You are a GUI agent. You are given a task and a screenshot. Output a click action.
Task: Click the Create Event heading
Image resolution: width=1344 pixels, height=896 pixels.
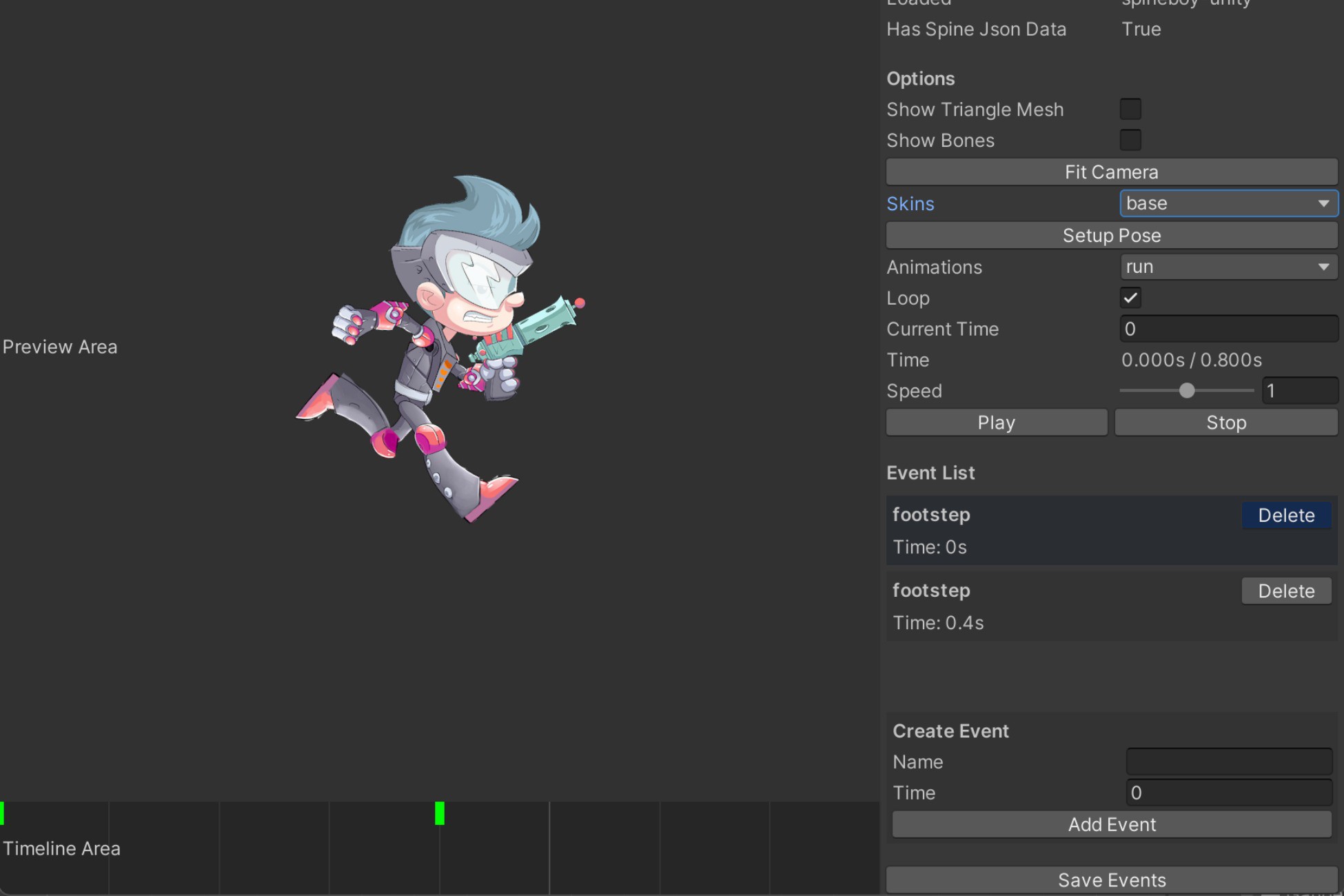point(950,731)
